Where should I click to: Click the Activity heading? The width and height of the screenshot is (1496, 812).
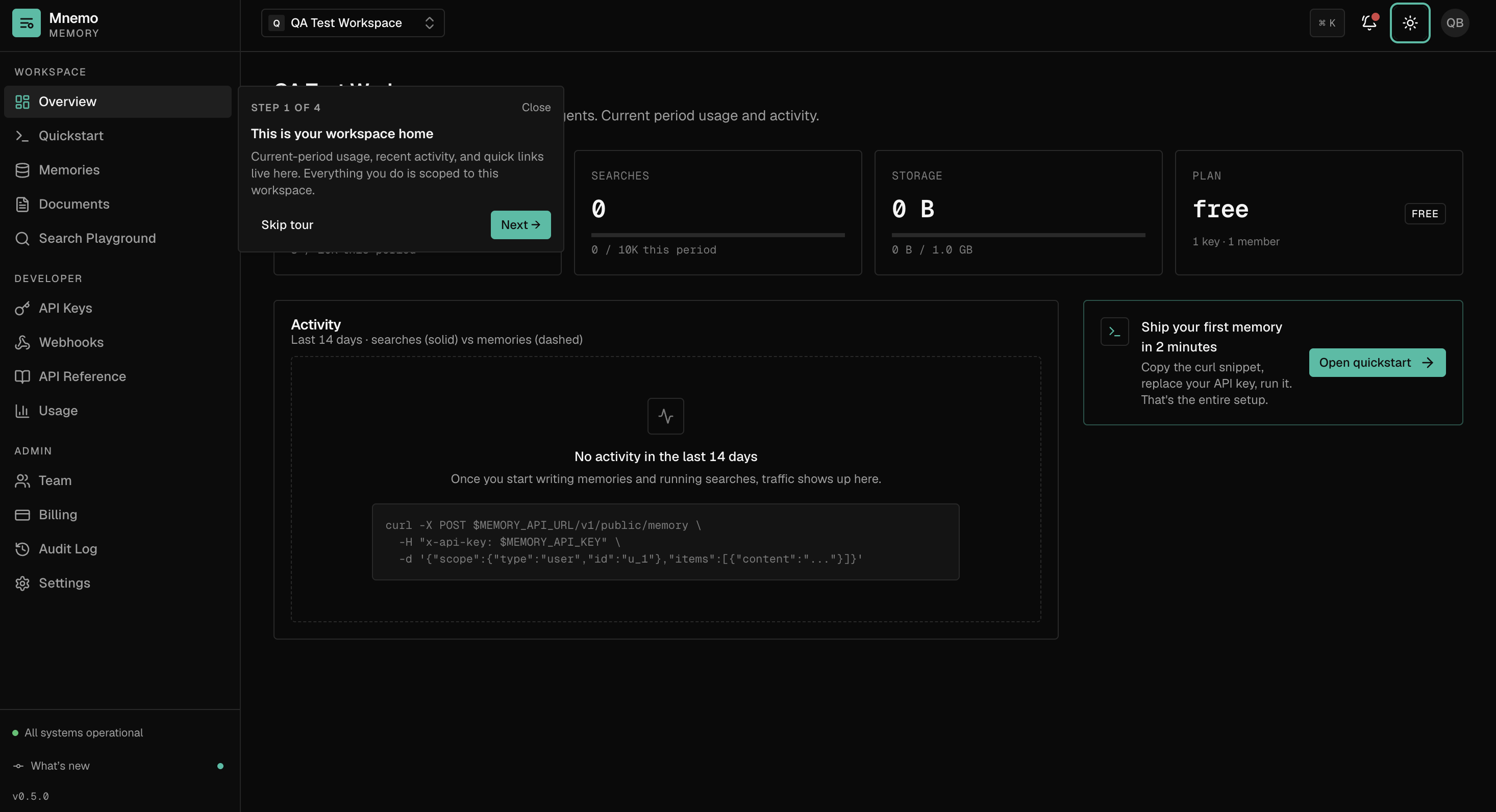pyautogui.click(x=316, y=325)
